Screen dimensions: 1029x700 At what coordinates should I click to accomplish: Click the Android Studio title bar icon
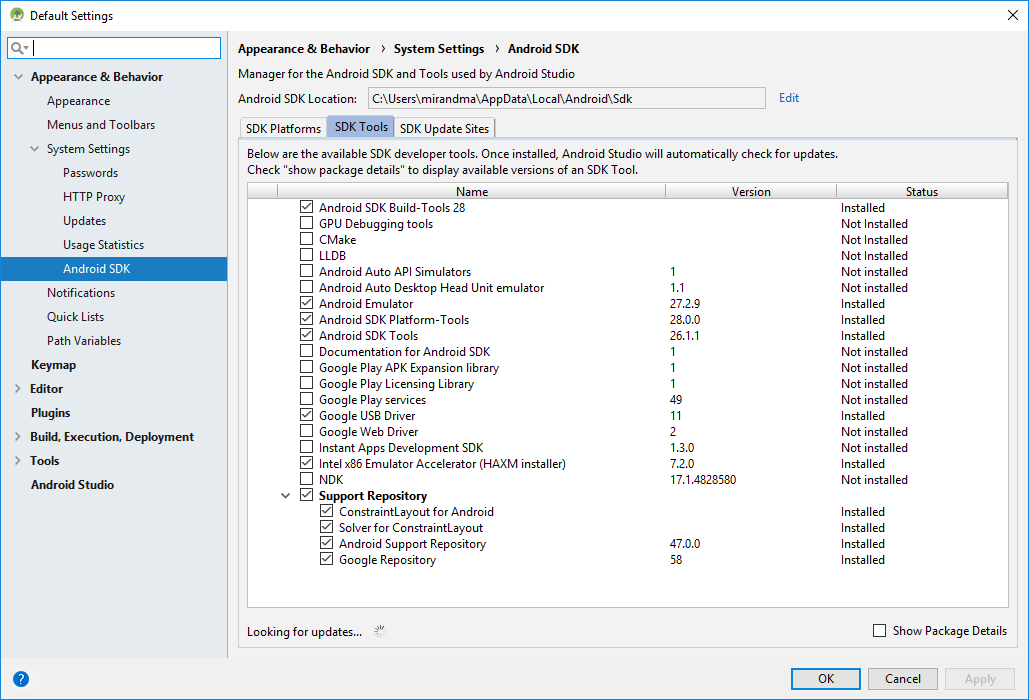(x=16, y=15)
